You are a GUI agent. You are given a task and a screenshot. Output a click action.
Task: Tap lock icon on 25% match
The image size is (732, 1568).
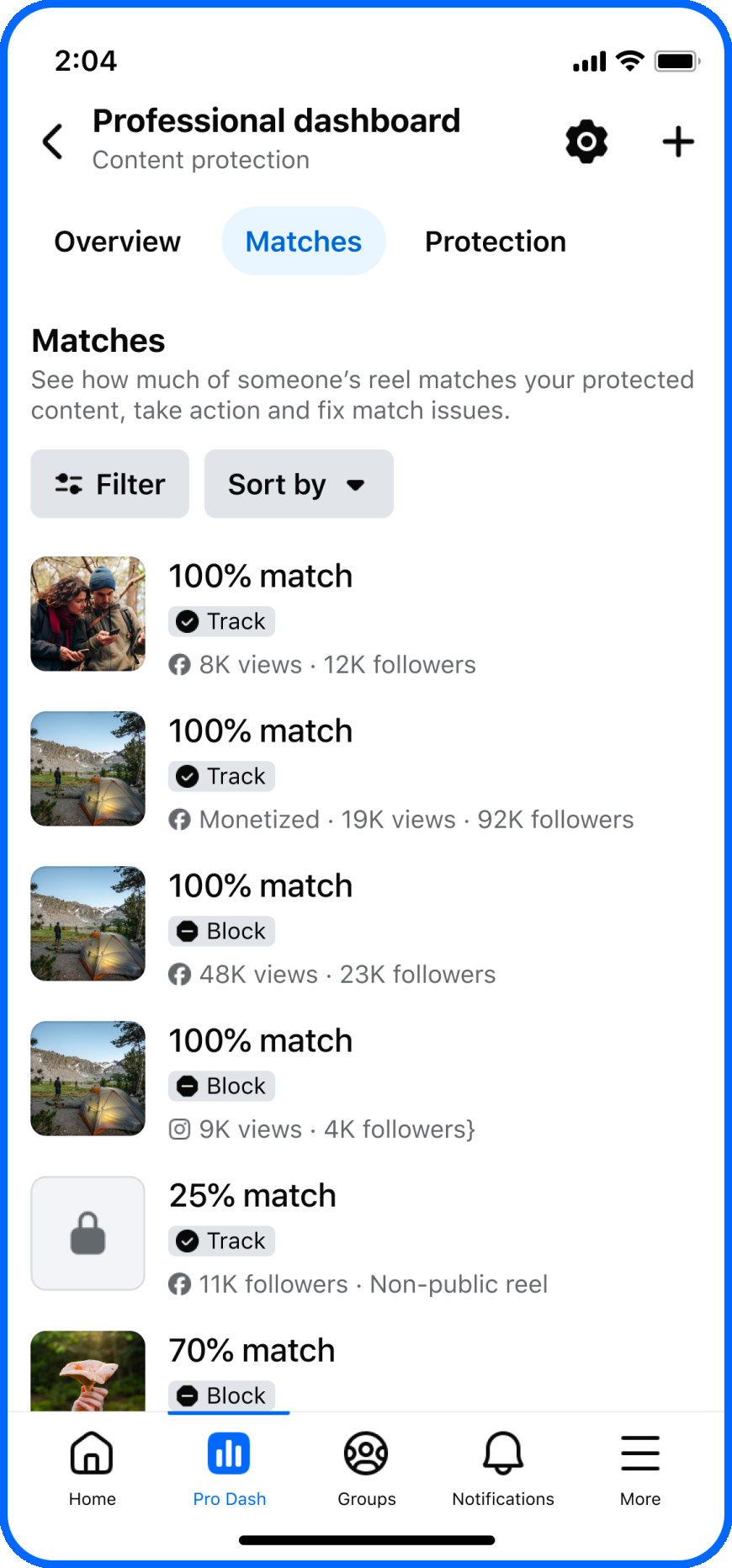coord(88,1233)
